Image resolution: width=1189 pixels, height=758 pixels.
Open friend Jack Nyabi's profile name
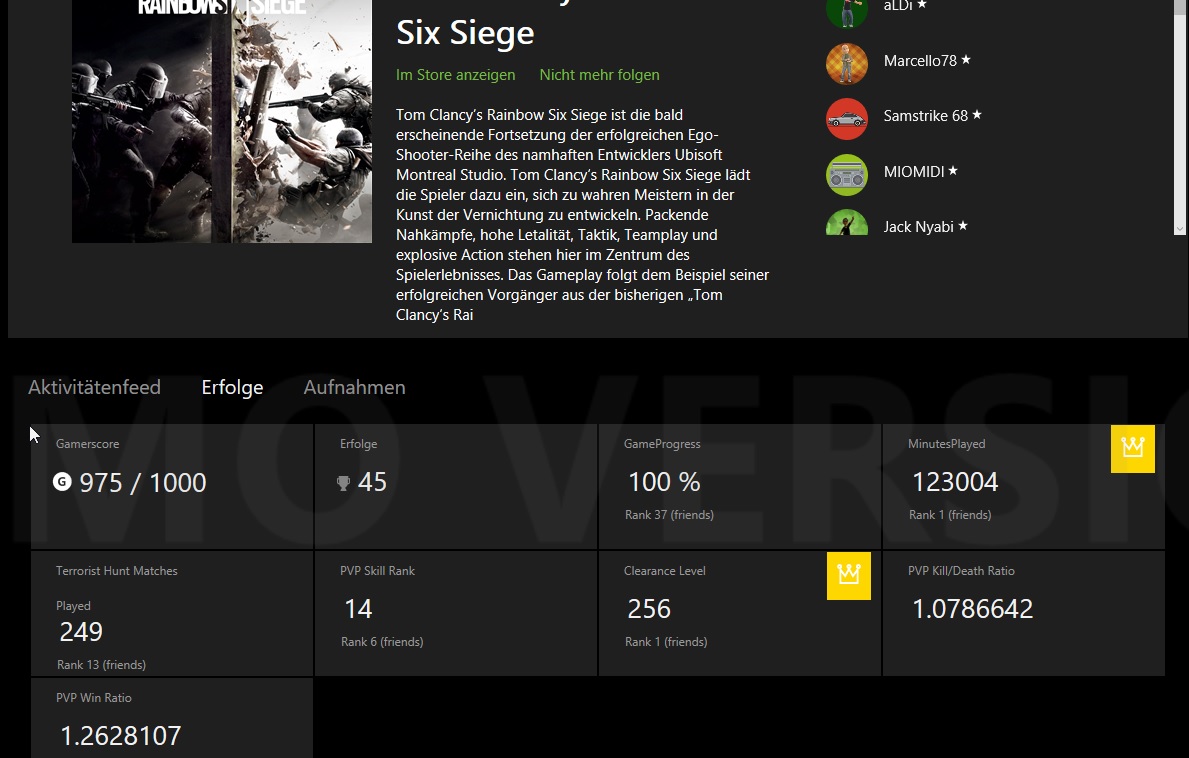click(918, 227)
